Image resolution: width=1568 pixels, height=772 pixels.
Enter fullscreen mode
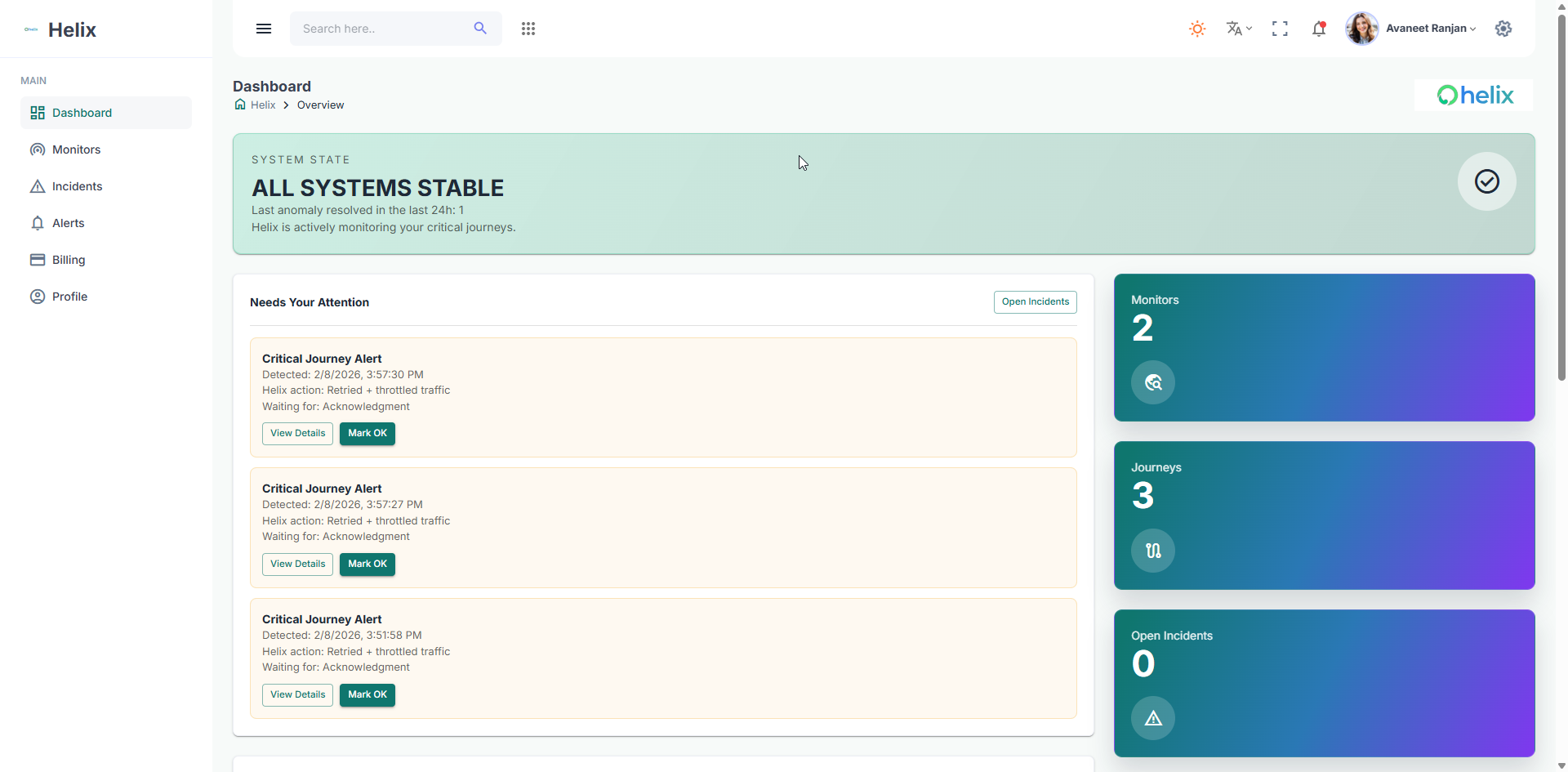1279,28
